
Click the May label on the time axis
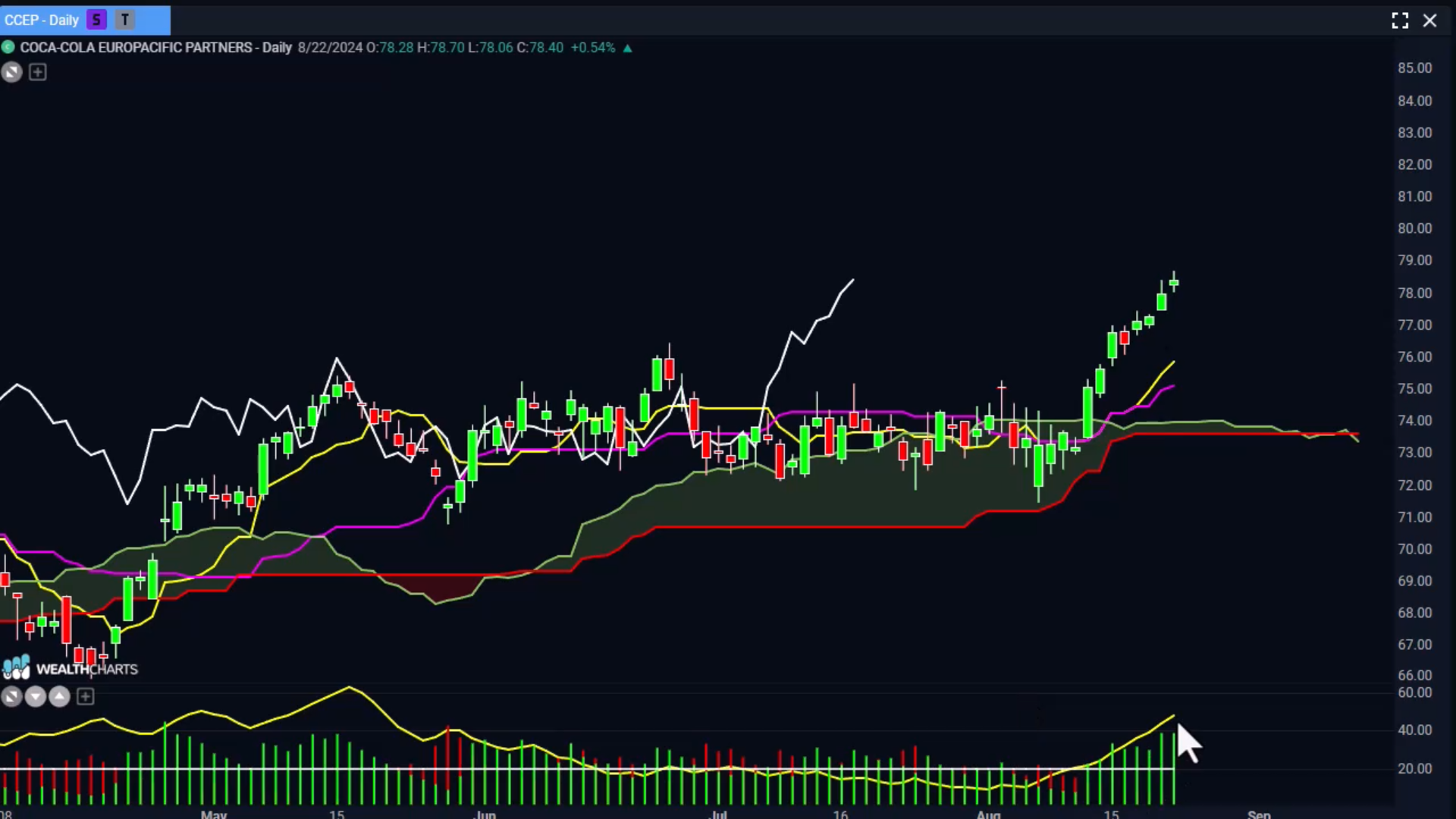pos(214,814)
